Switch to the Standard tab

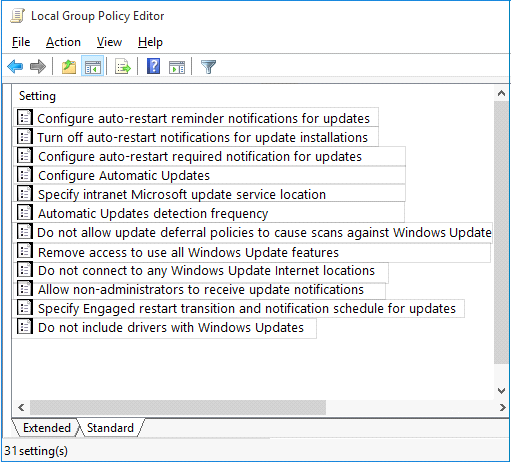(x=110, y=428)
